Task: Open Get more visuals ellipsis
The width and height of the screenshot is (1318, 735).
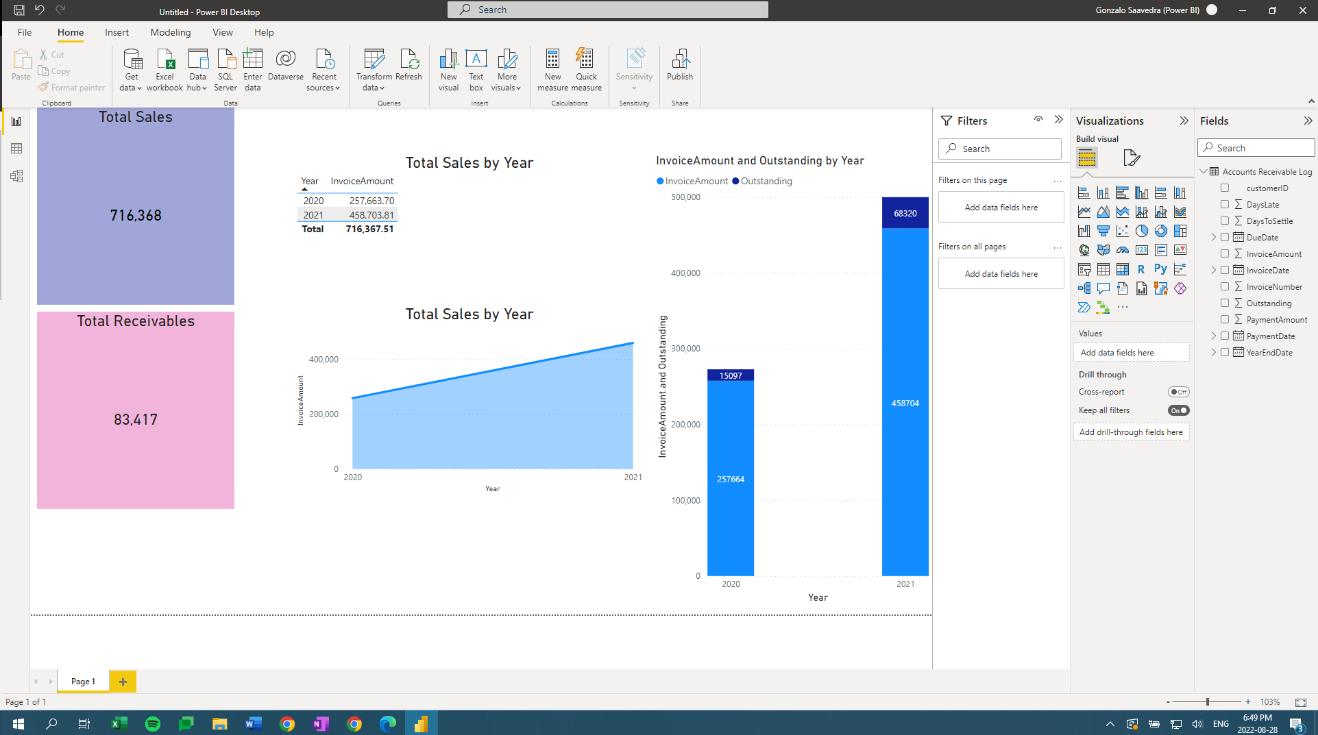Action: pos(1123,307)
